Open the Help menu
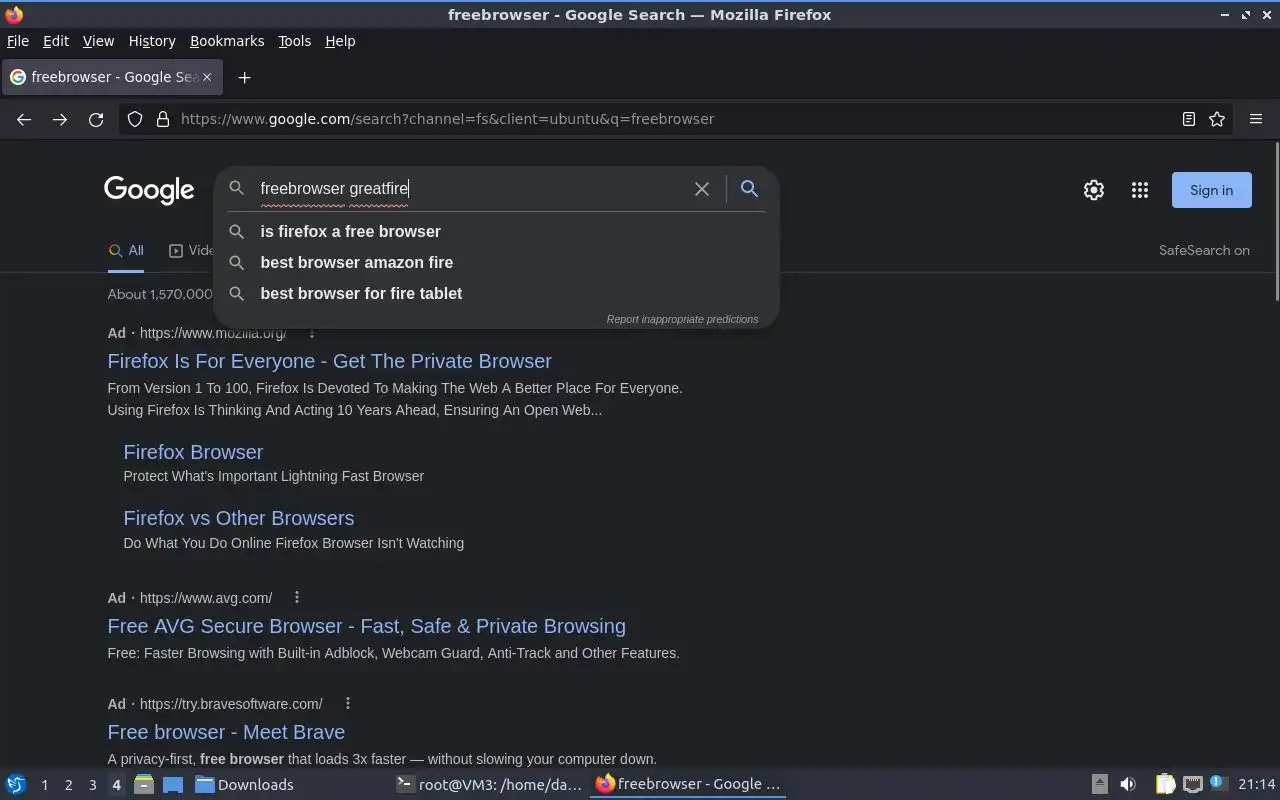This screenshot has height=800, width=1280. point(340,41)
